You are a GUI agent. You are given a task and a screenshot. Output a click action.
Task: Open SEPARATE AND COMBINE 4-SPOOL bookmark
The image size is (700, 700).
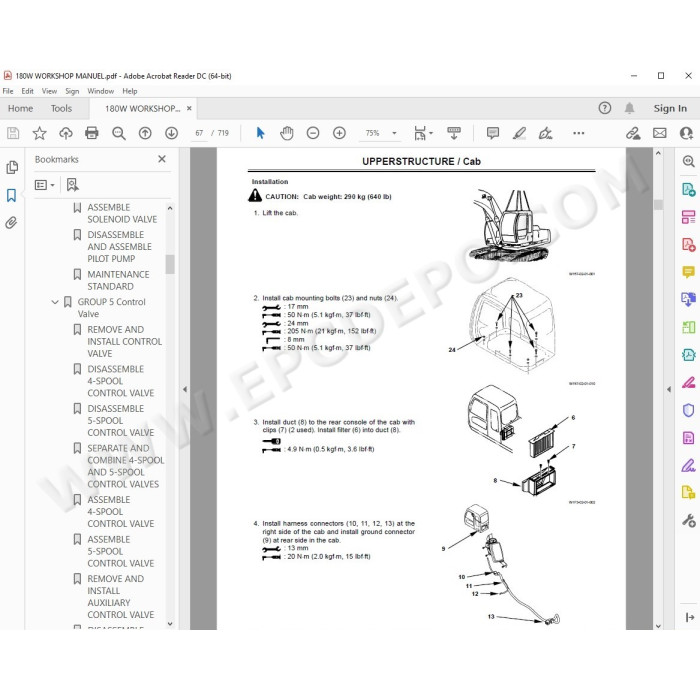(x=126, y=466)
